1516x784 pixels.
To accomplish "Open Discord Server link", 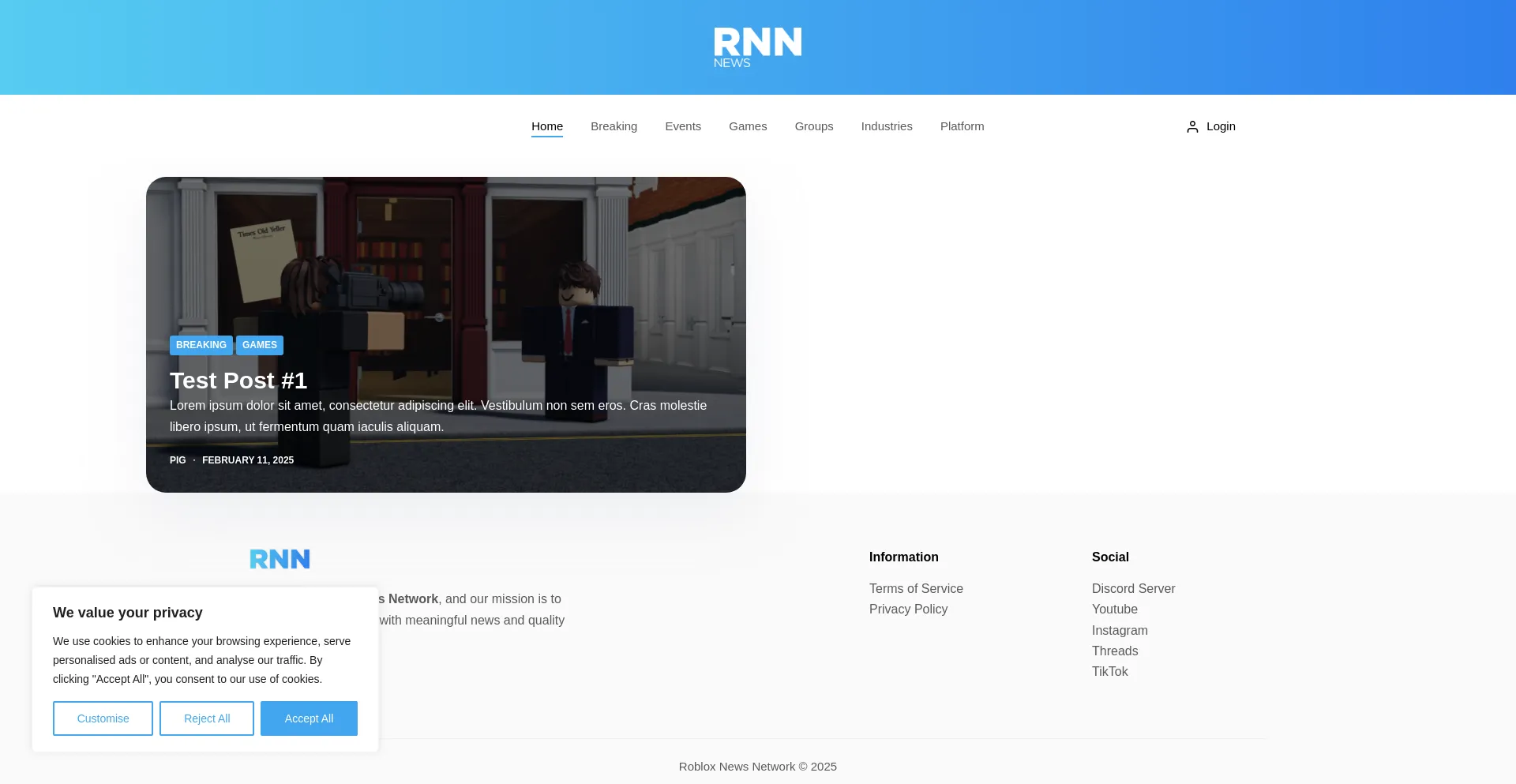I will [1133, 589].
